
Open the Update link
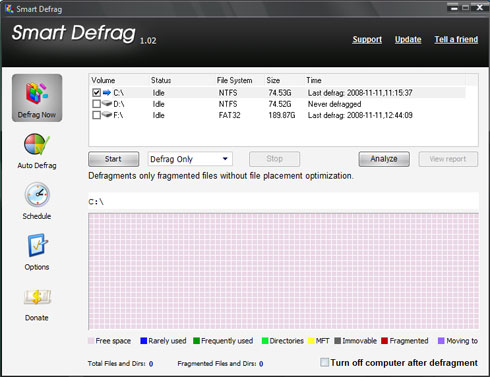coord(408,39)
